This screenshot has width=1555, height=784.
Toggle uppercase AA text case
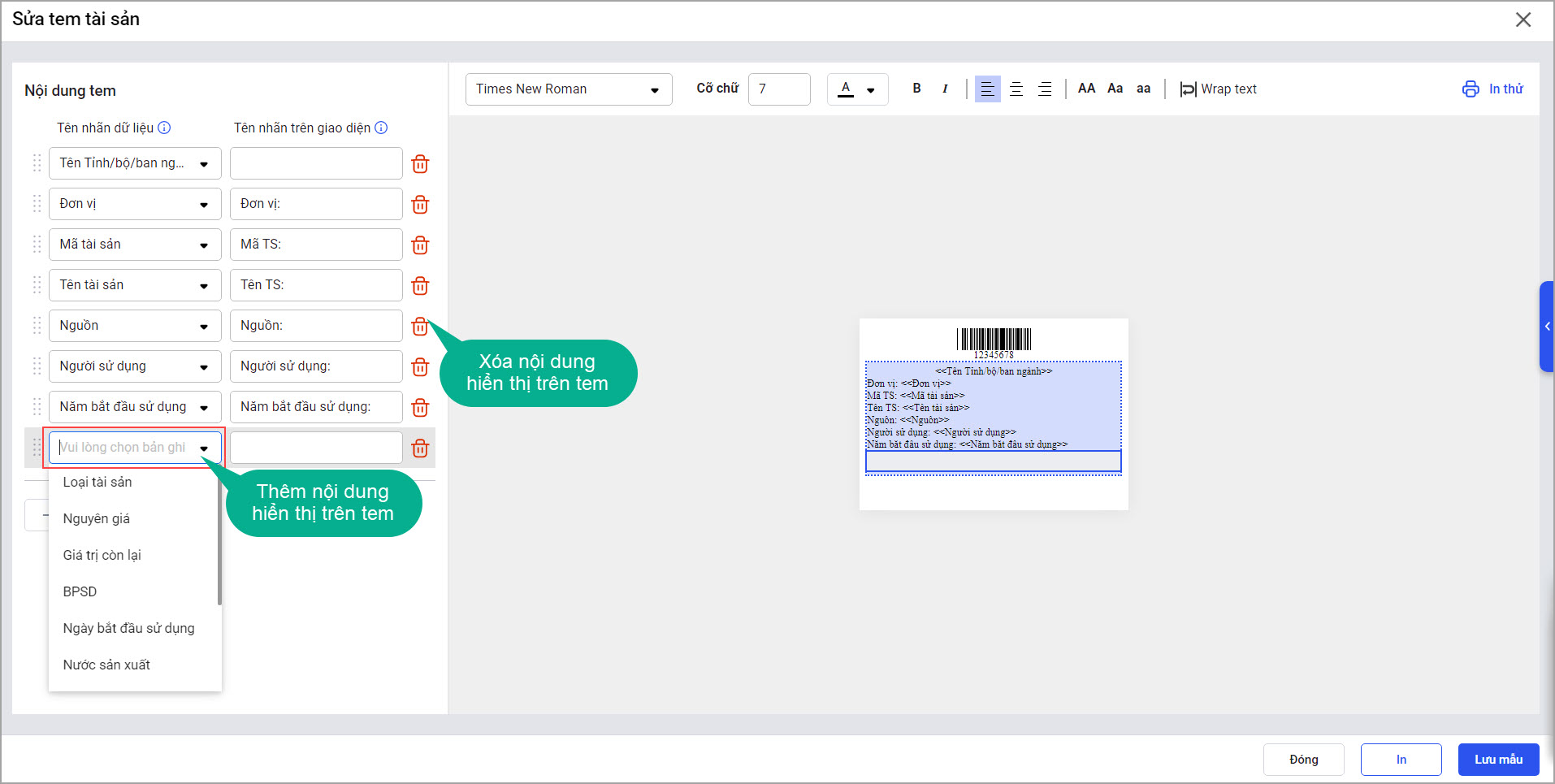(x=1086, y=89)
